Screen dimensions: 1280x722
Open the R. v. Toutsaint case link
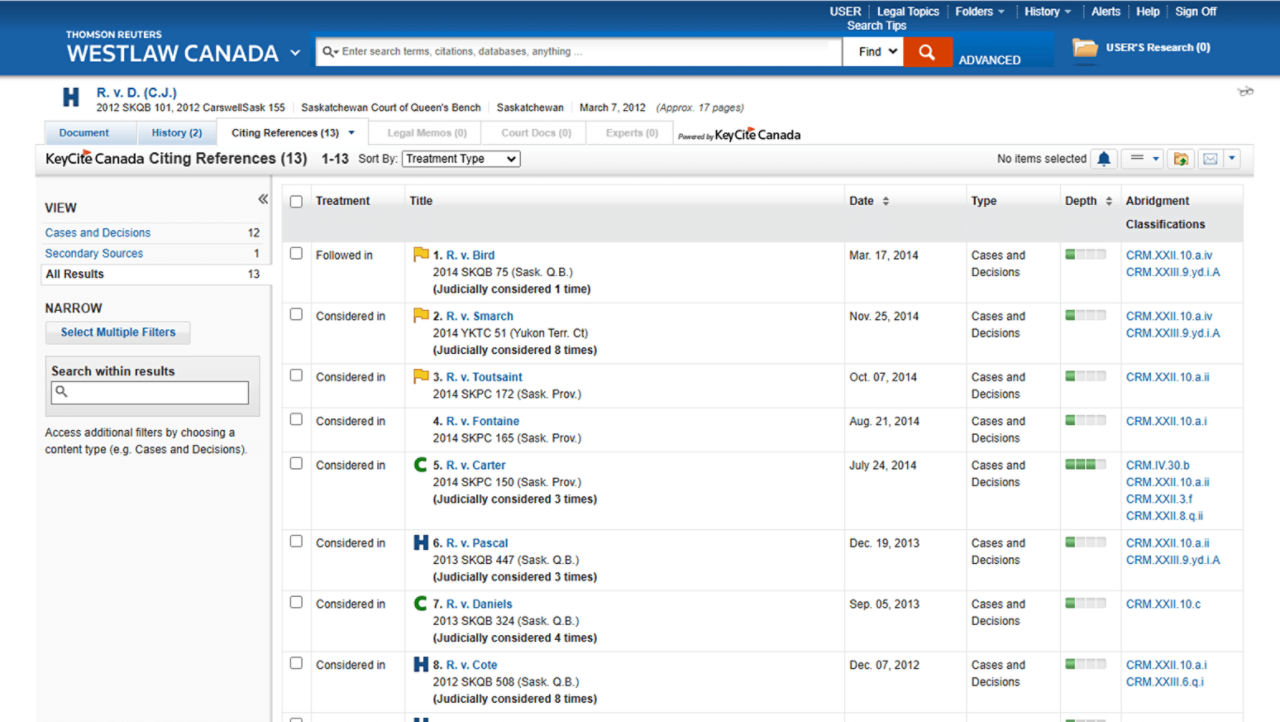(x=483, y=377)
